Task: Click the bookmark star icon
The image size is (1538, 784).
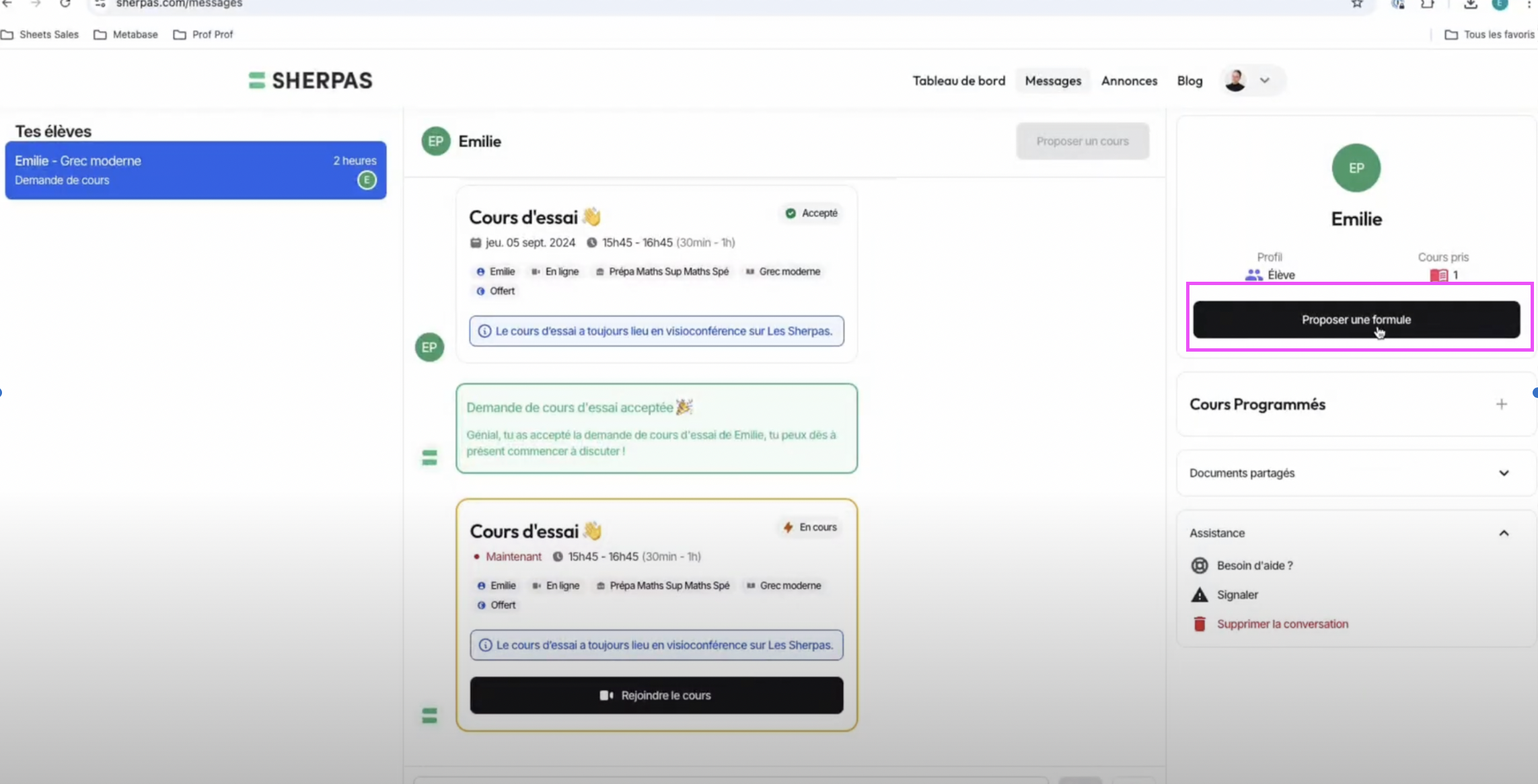Action: click(1356, 4)
